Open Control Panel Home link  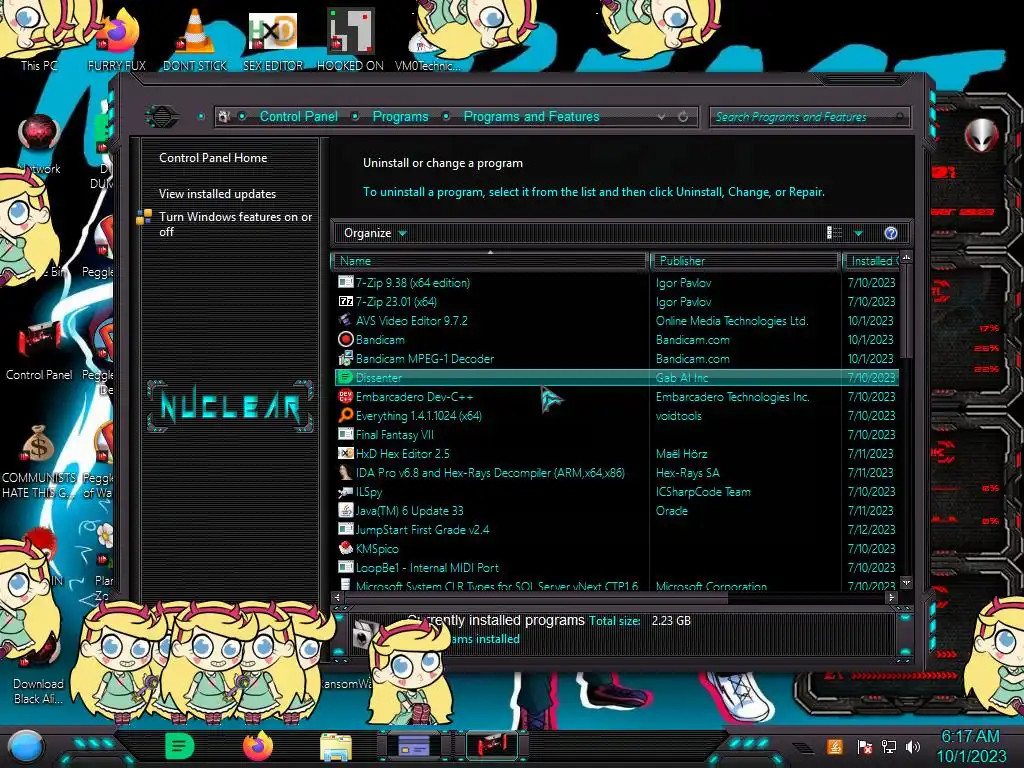click(x=213, y=158)
